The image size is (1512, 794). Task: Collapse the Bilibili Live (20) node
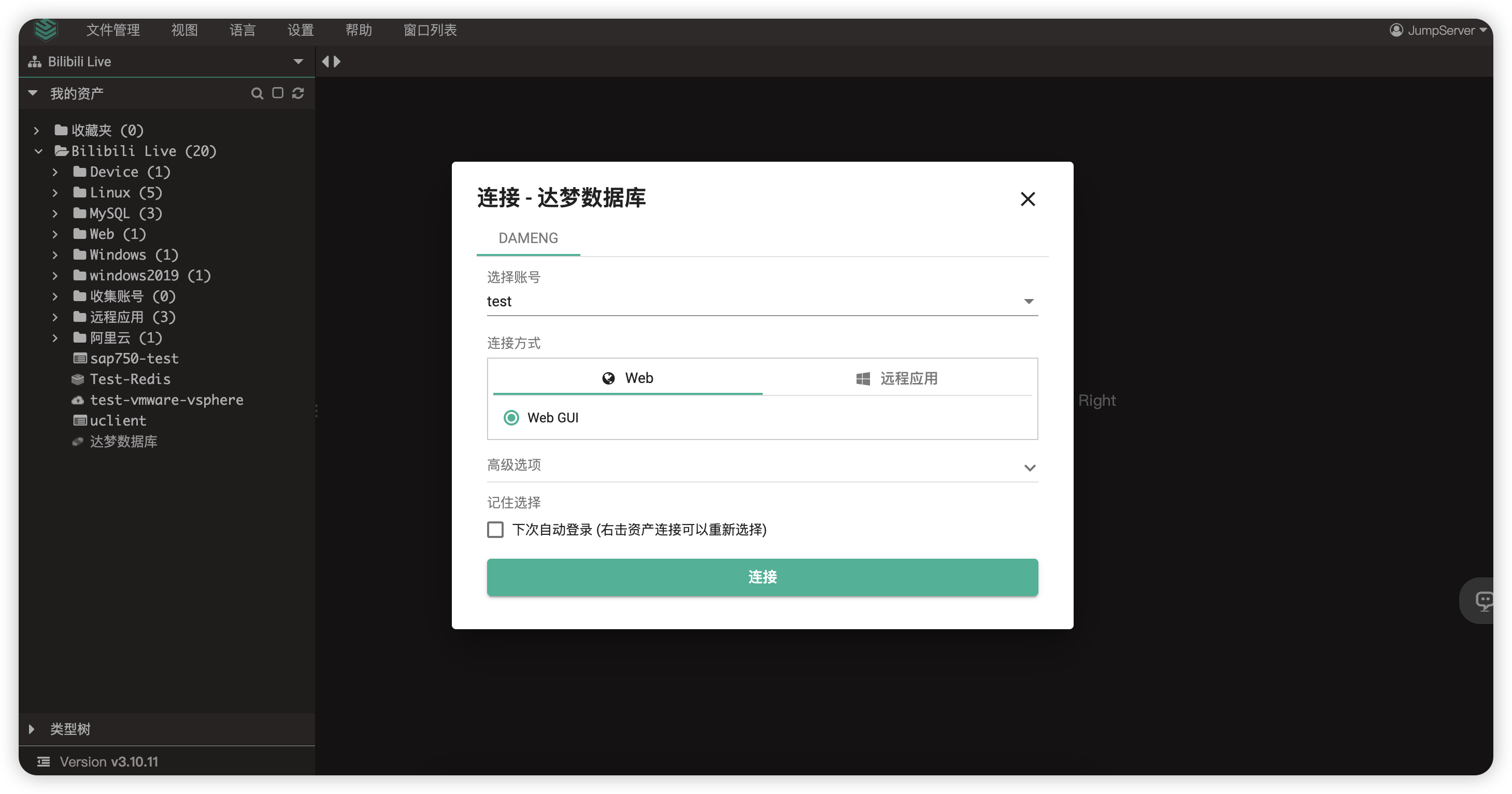[x=38, y=151]
